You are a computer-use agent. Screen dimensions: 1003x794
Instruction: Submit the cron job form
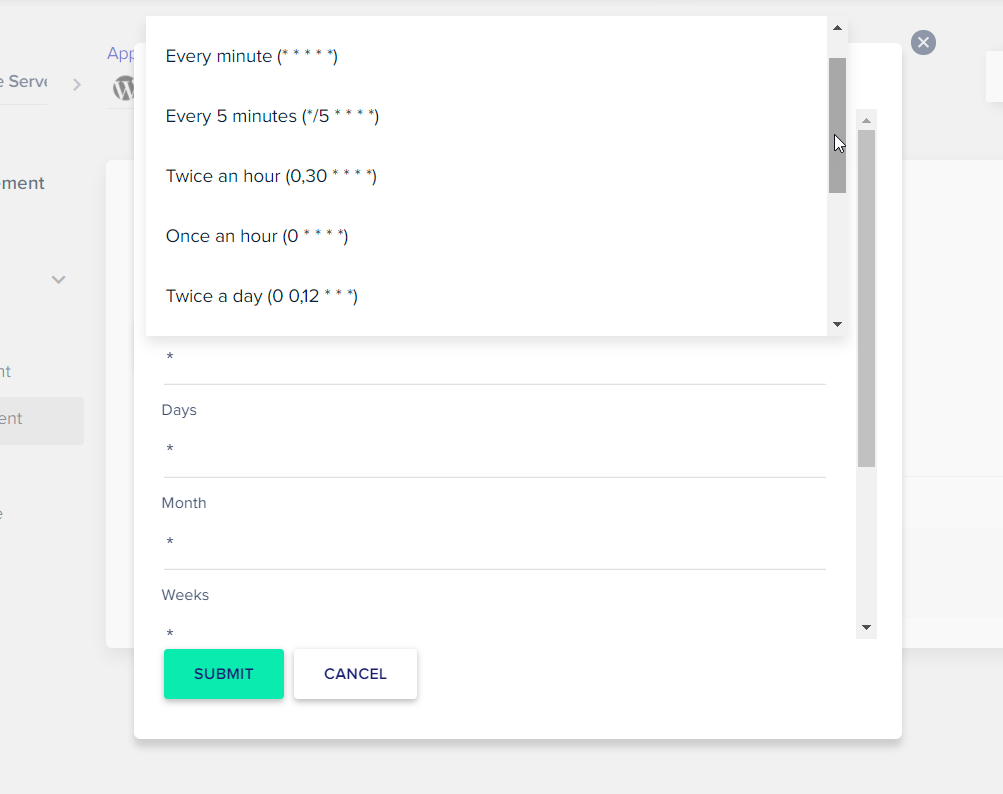(x=224, y=674)
